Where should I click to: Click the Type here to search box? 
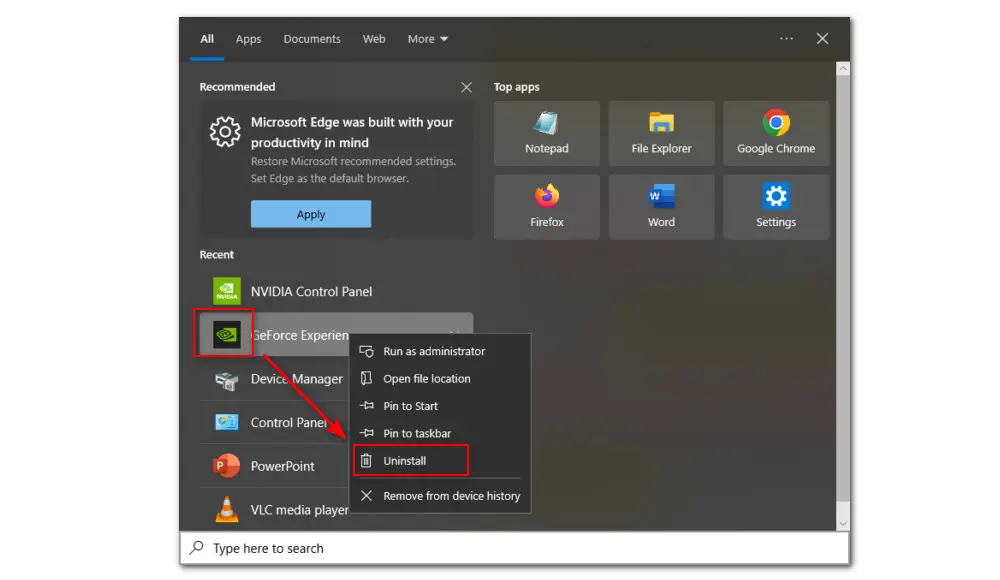coord(514,548)
